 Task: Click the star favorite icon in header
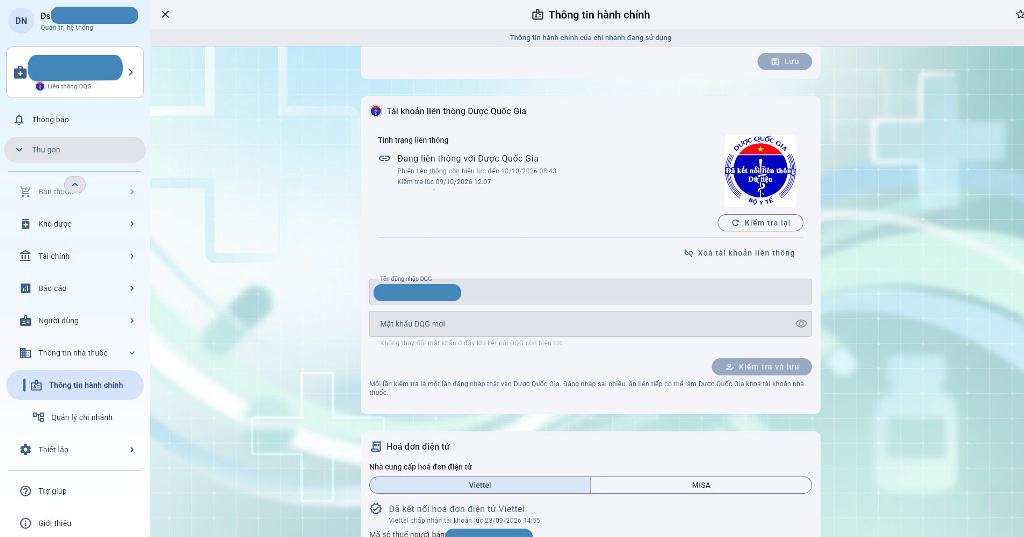pos(1019,14)
